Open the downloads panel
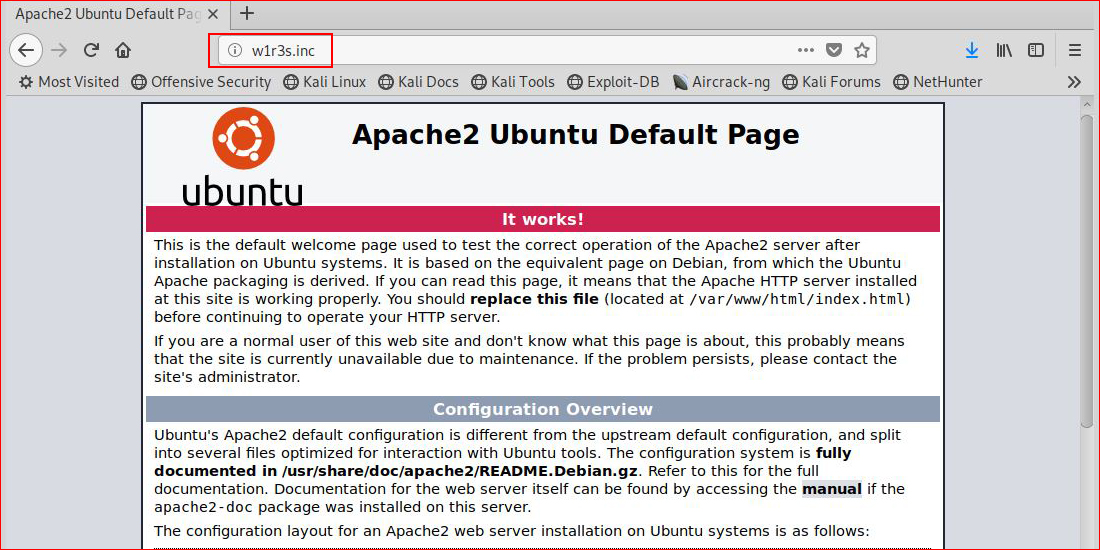This screenshot has height=550, width=1100. tap(972, 51)
